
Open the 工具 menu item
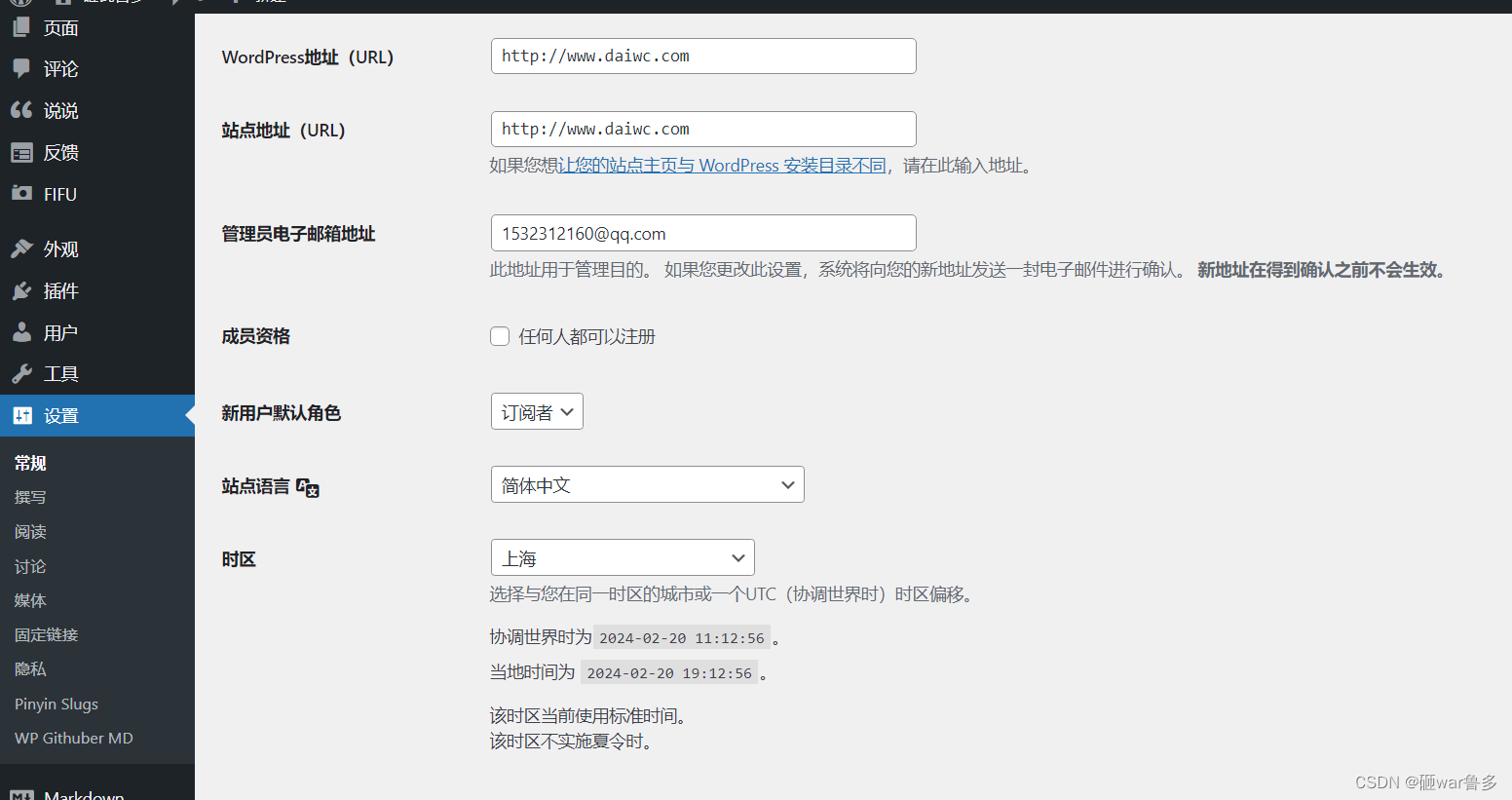tap(97, 373)
